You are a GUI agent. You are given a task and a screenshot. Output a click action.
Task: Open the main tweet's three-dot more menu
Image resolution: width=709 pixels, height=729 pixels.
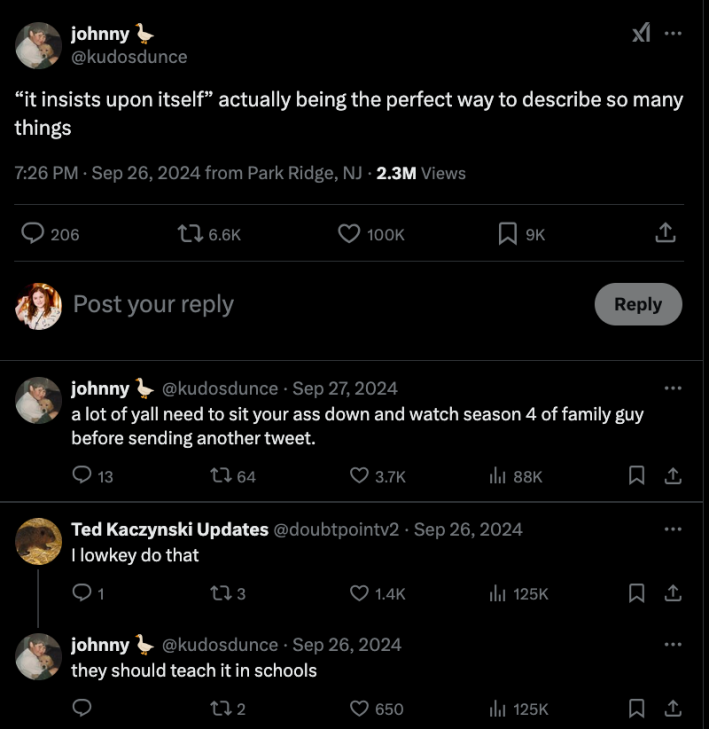pos(673,33)
